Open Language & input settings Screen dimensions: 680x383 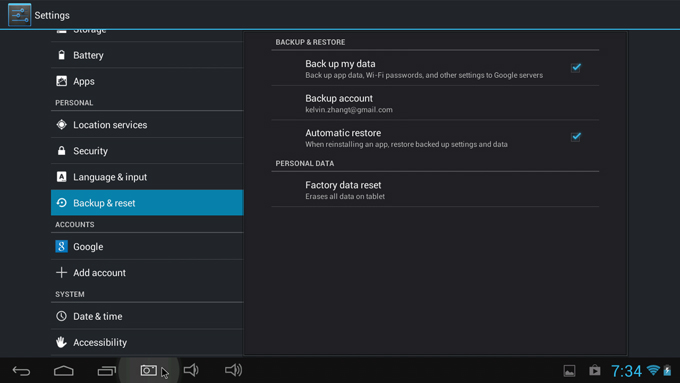point(147,177)
